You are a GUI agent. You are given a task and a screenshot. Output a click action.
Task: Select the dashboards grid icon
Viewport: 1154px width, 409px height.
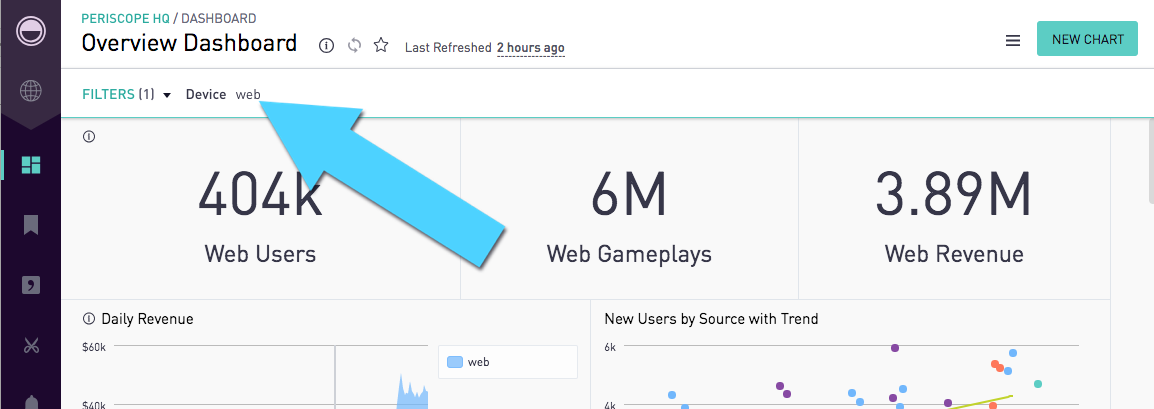click(x=31, y=165)
